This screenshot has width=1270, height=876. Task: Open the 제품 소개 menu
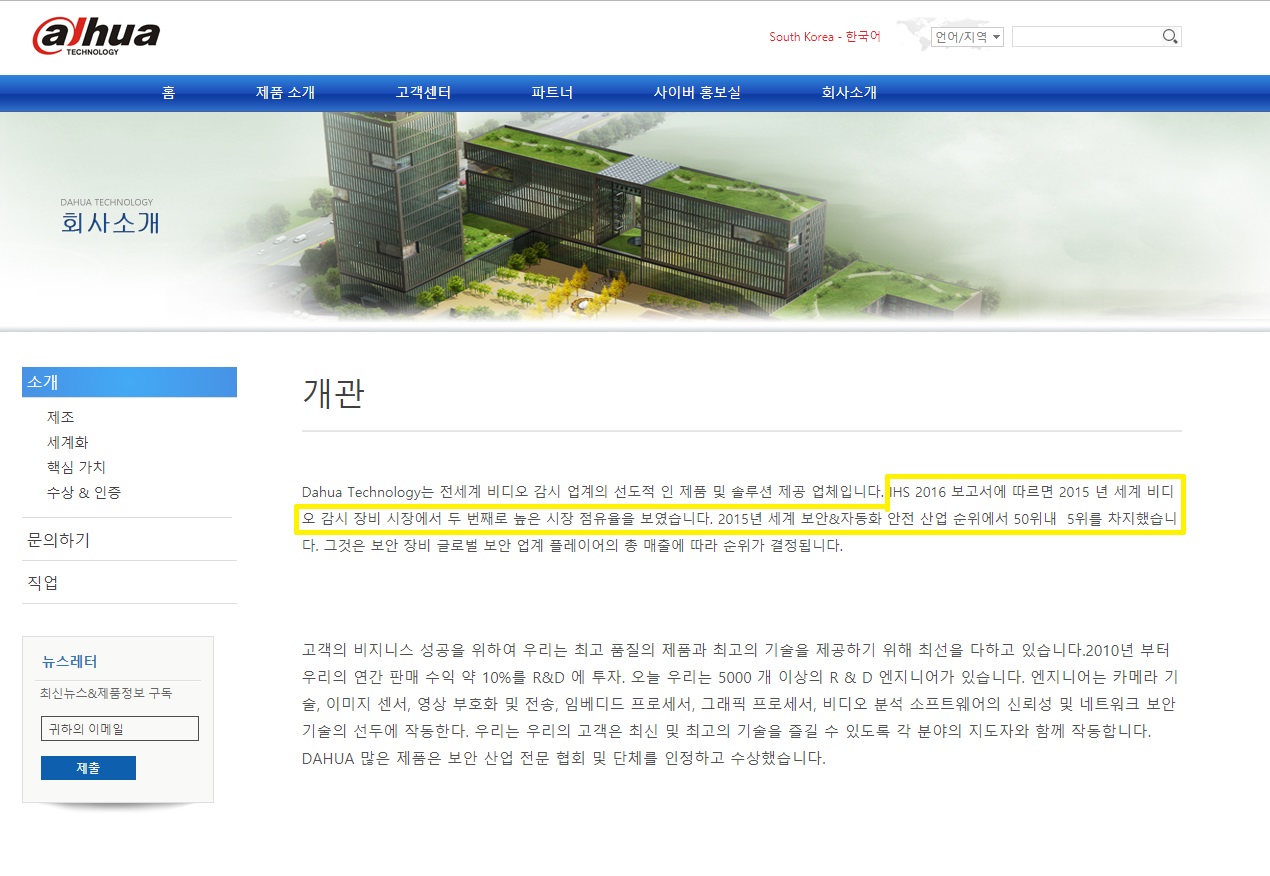286,93
